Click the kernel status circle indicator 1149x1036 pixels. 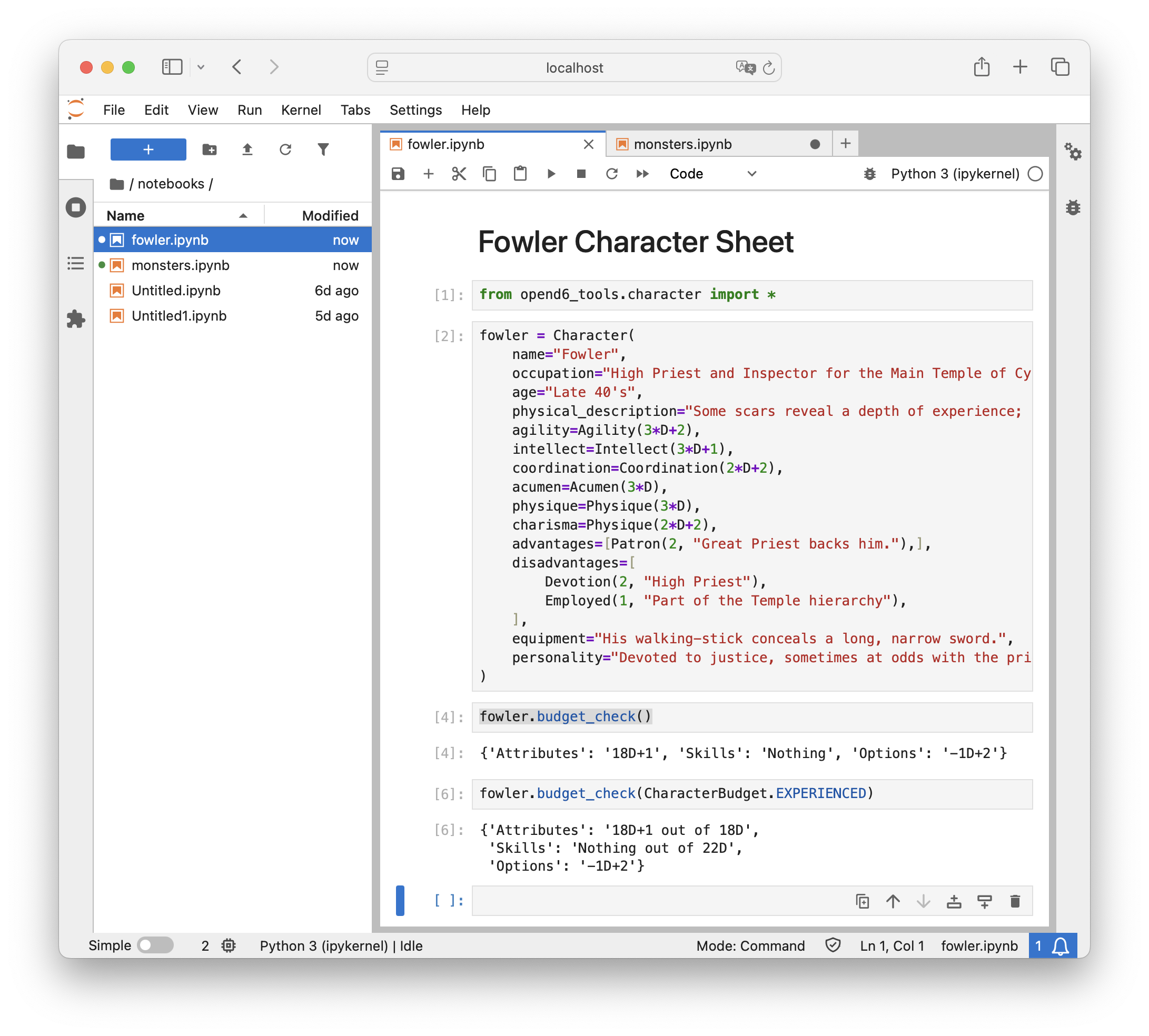point(1035,174)
